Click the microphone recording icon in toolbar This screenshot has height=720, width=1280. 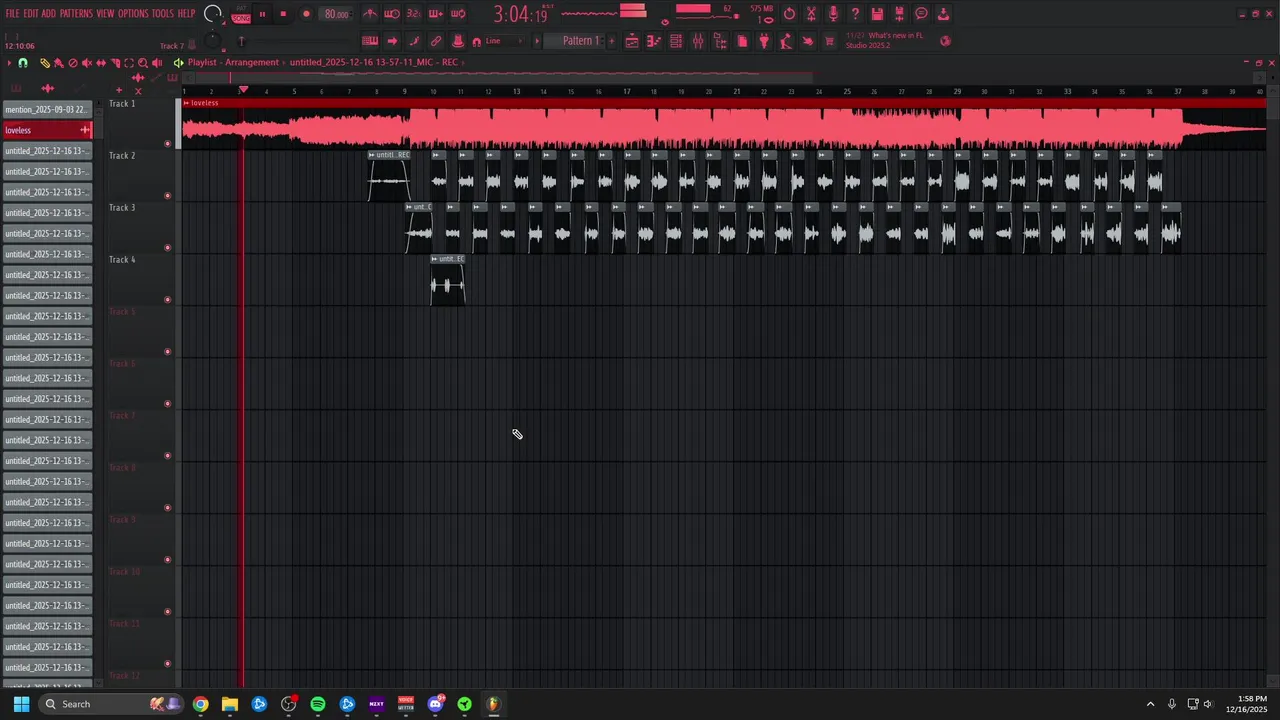(x=833, y=14)
